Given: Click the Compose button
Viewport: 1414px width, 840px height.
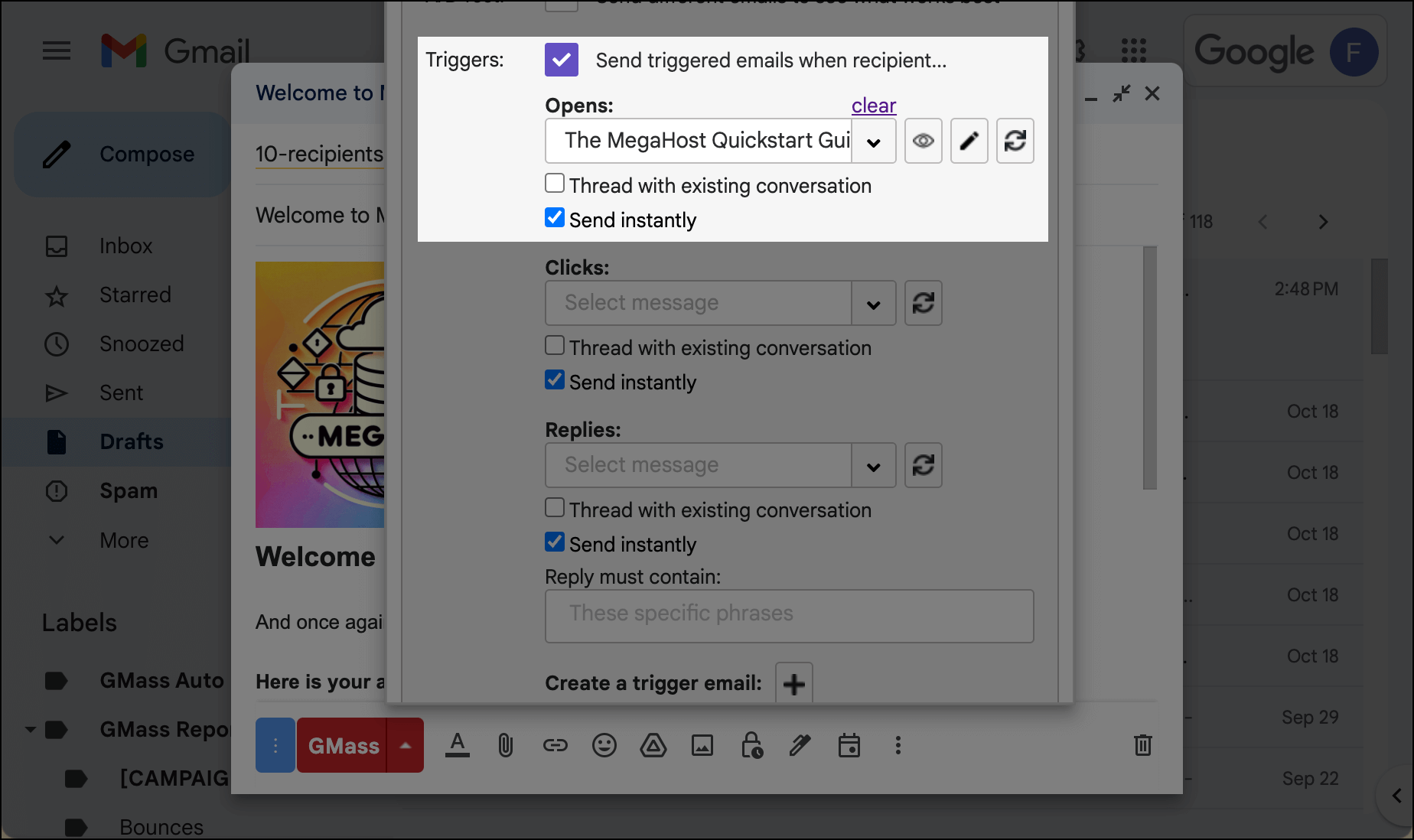Looking at the screenshot, I should point(122,155).
